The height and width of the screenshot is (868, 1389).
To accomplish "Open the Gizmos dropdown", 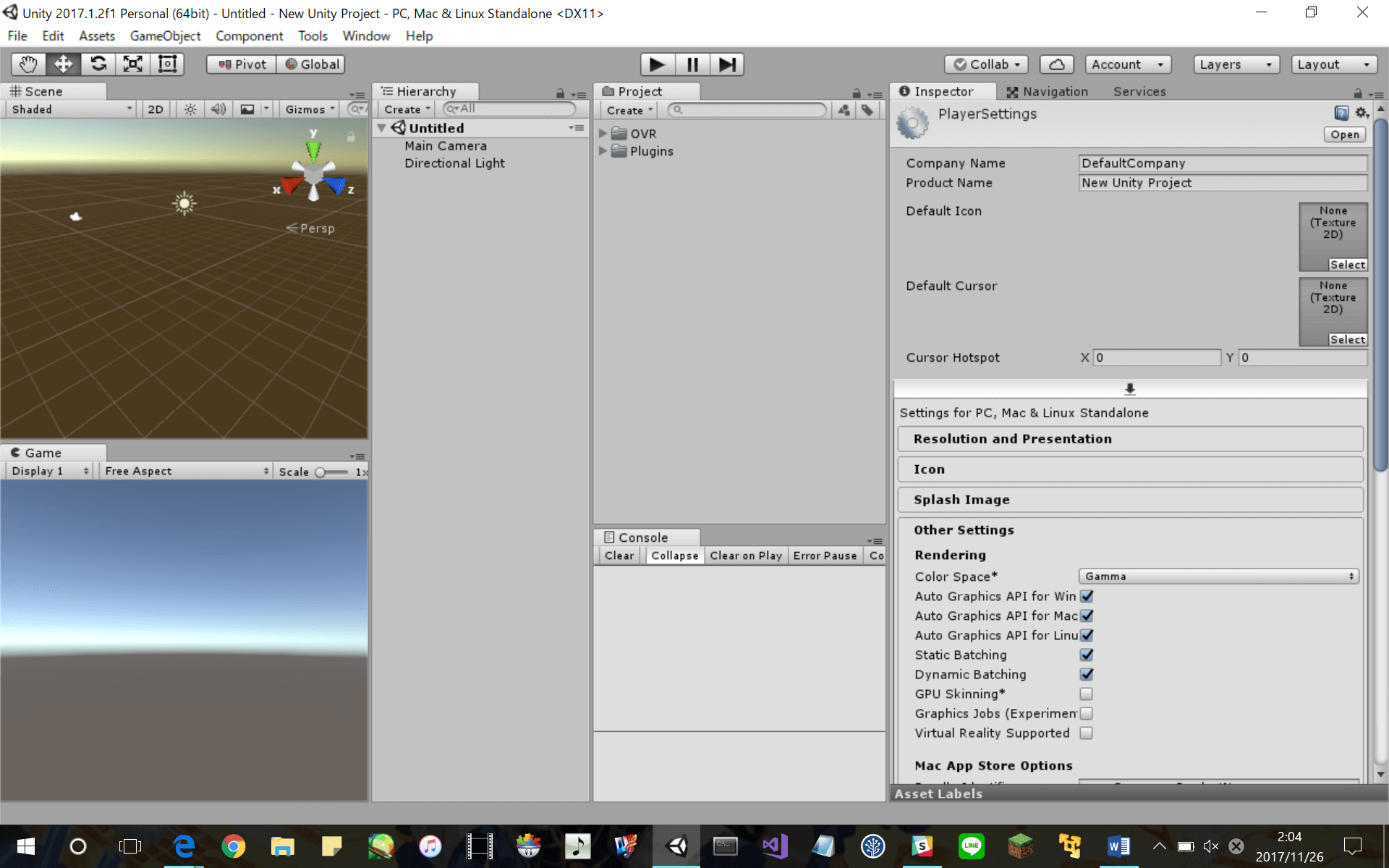I will 310,109.
